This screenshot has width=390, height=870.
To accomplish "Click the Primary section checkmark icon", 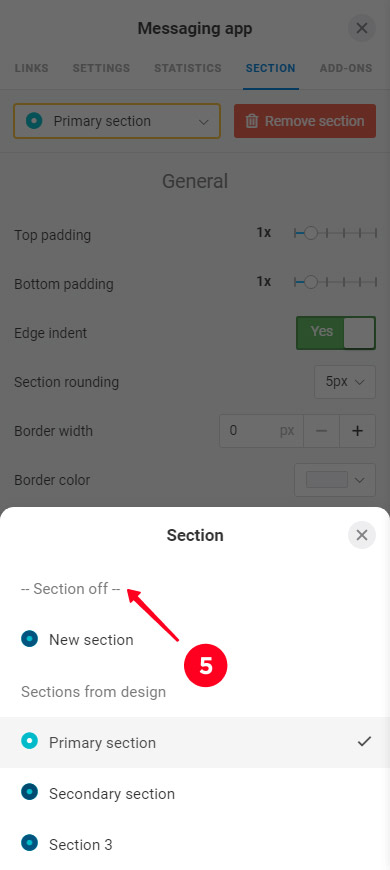I will [364, 741].
